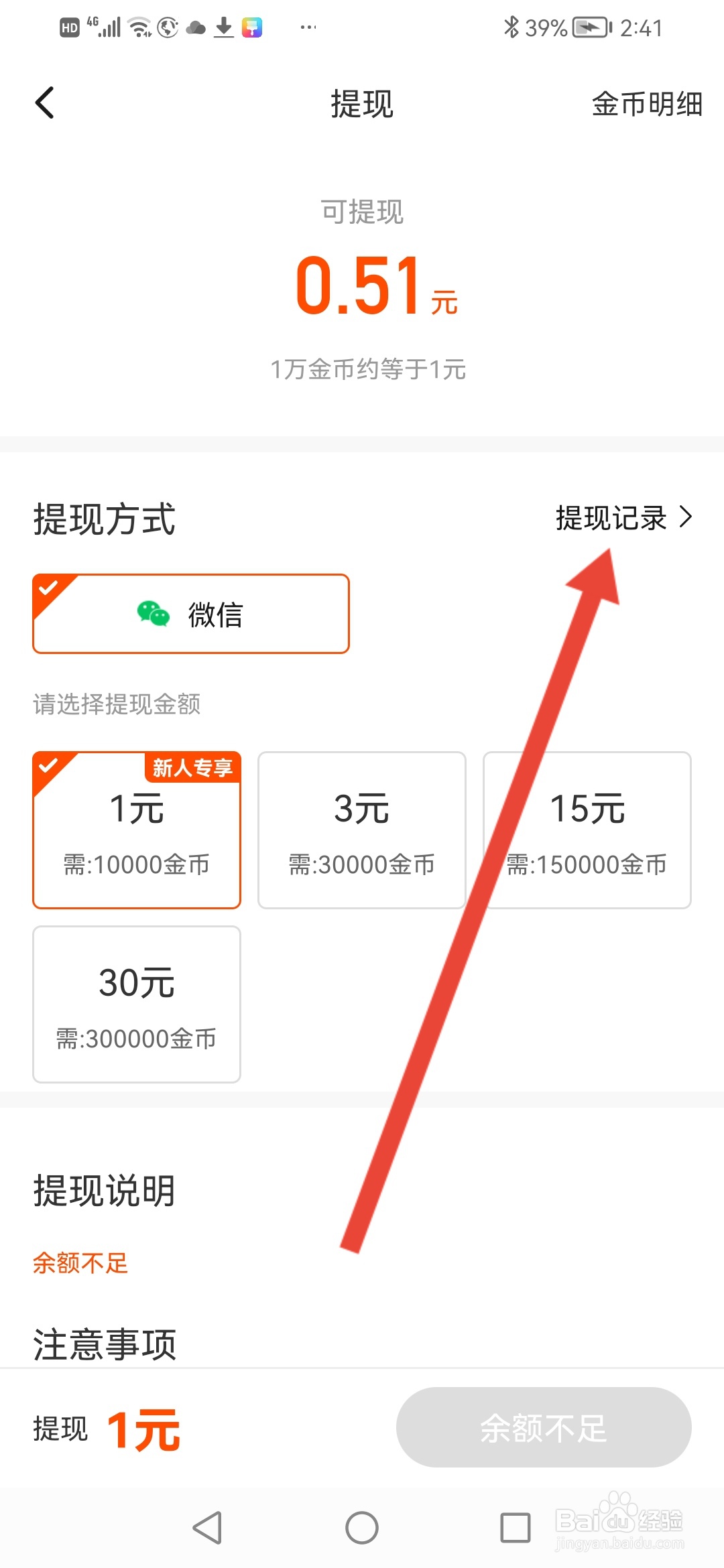
Task: Tap the gray 余额不足 button
Action: (544, 1427)
